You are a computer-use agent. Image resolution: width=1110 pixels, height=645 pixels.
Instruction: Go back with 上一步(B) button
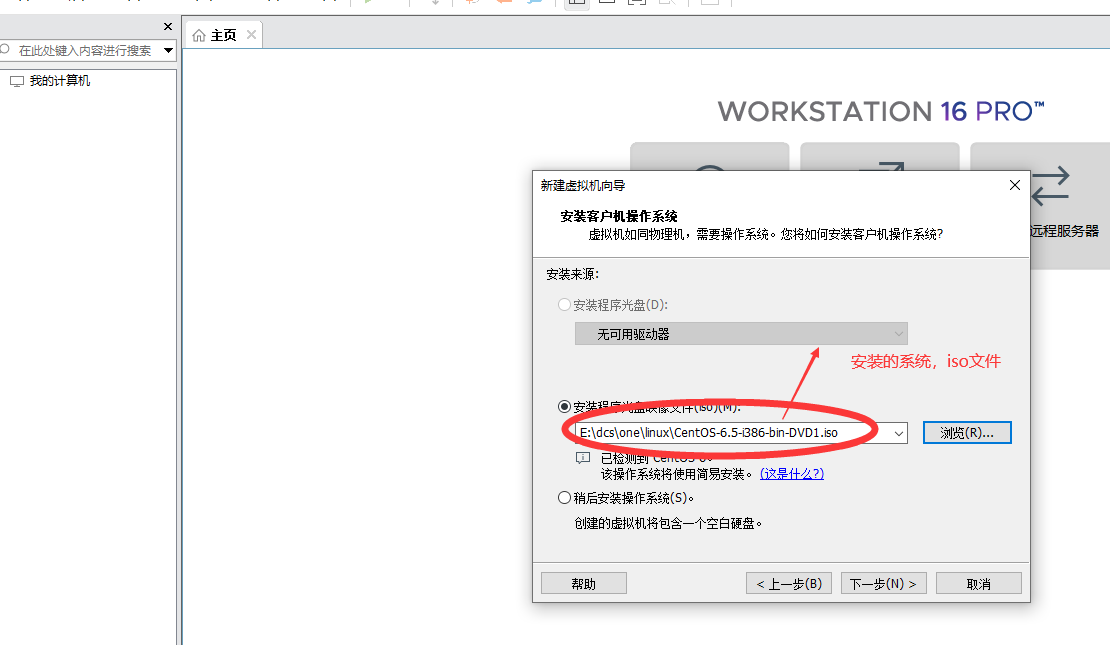point(789,583)
